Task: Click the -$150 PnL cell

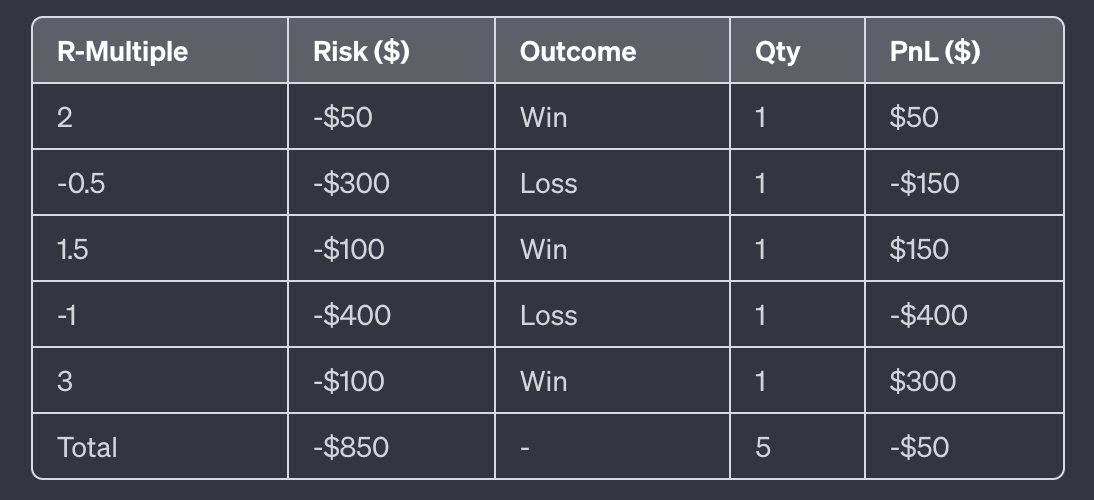Action: tap(924, 184)
